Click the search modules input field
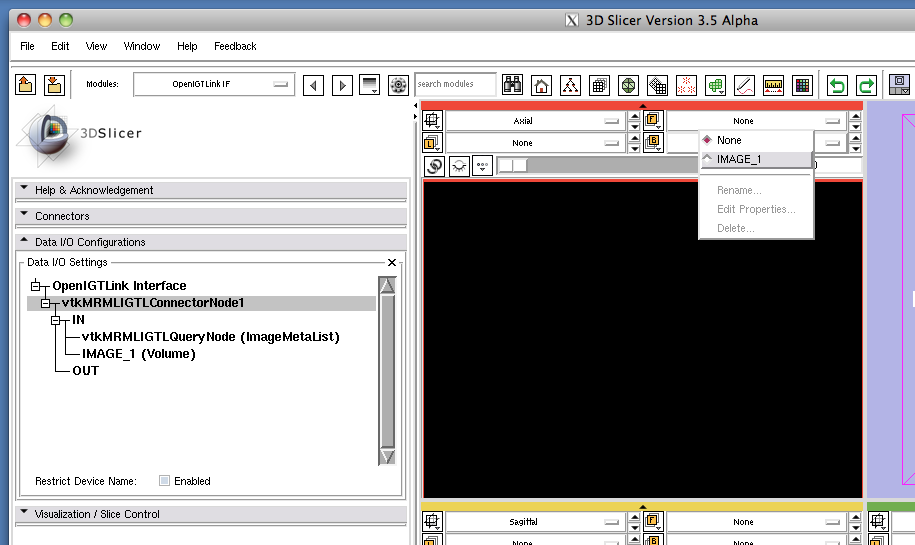This screenshot has width=915, height=545. point(455,85)
